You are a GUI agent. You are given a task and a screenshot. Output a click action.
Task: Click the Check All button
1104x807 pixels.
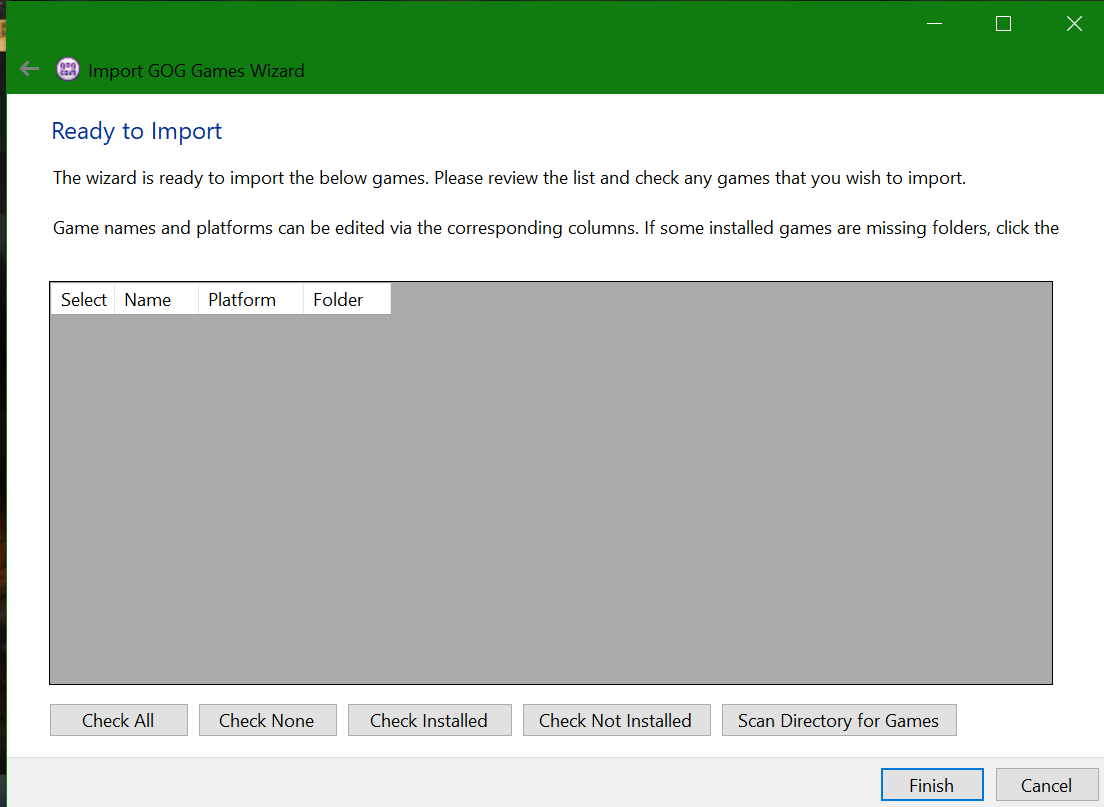pos(118,720)
